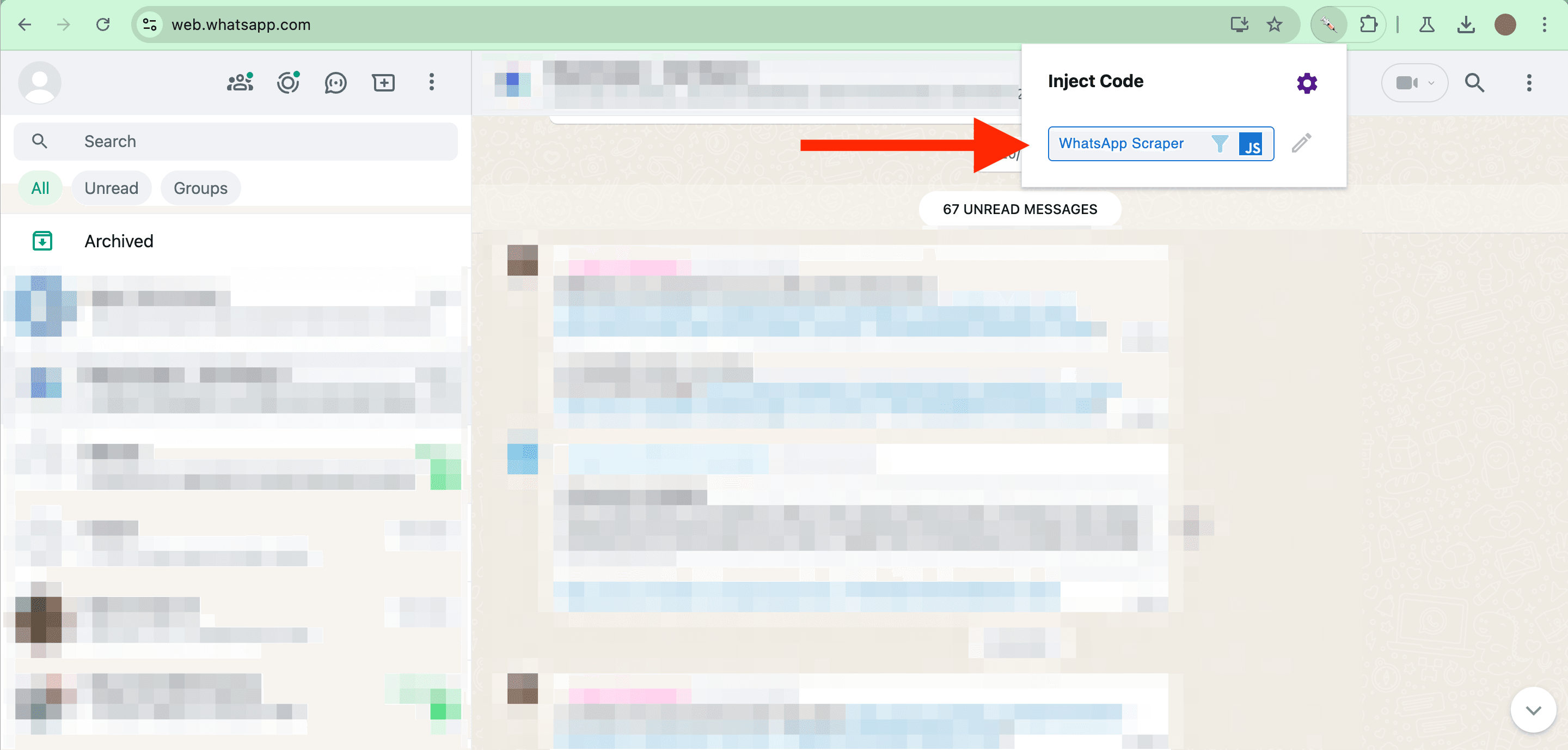Edit the WhatsApp Scraper script with pencil
Screen dimensions: 1568x750
tap(1301, 143)
